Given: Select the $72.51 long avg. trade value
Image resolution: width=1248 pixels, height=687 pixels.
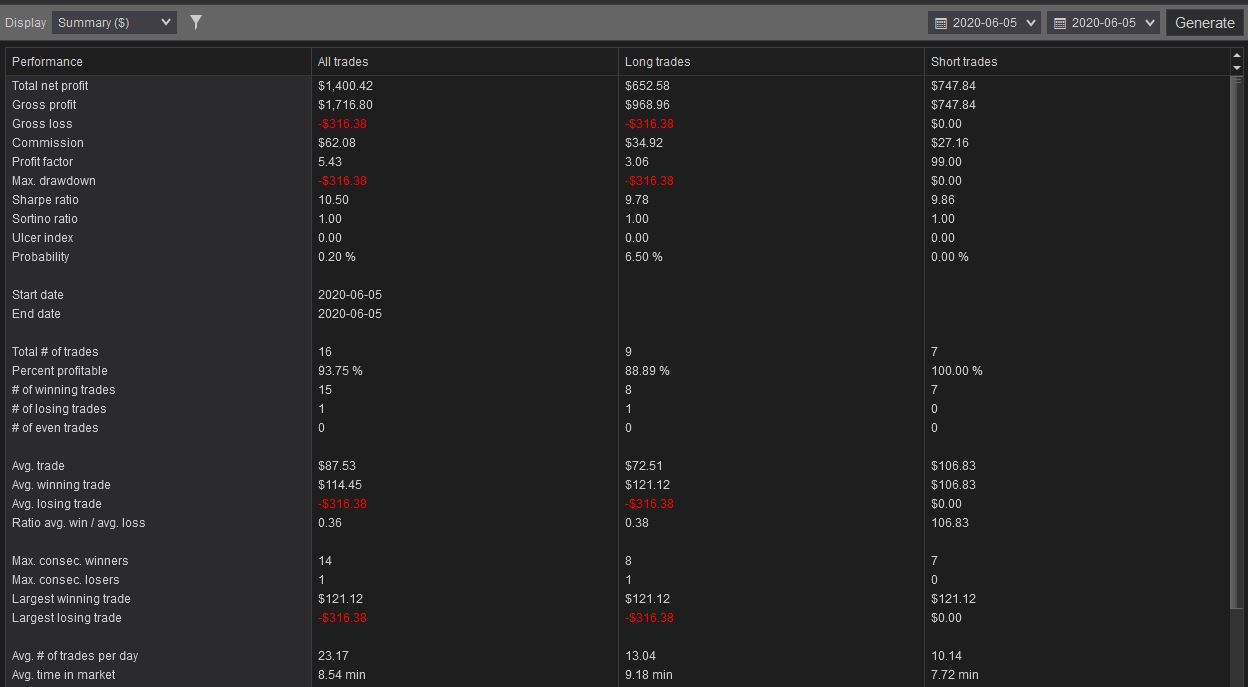Looking at the screenshot, I should pos(644,466).
